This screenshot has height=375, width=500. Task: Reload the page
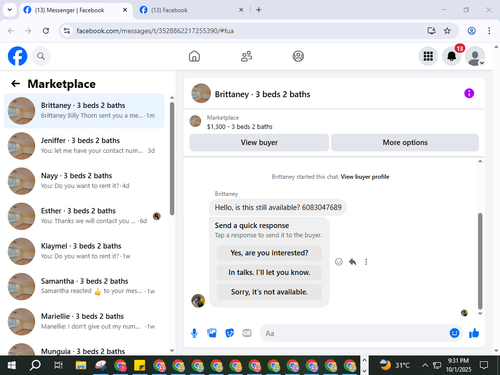(x=46, y=31)
